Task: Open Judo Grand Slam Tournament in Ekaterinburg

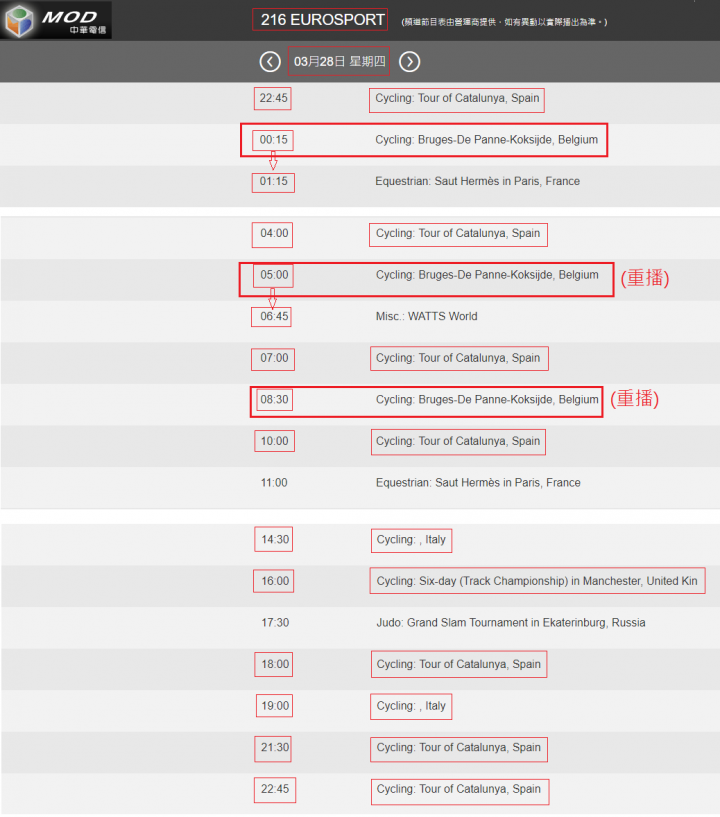Action: 511,623
